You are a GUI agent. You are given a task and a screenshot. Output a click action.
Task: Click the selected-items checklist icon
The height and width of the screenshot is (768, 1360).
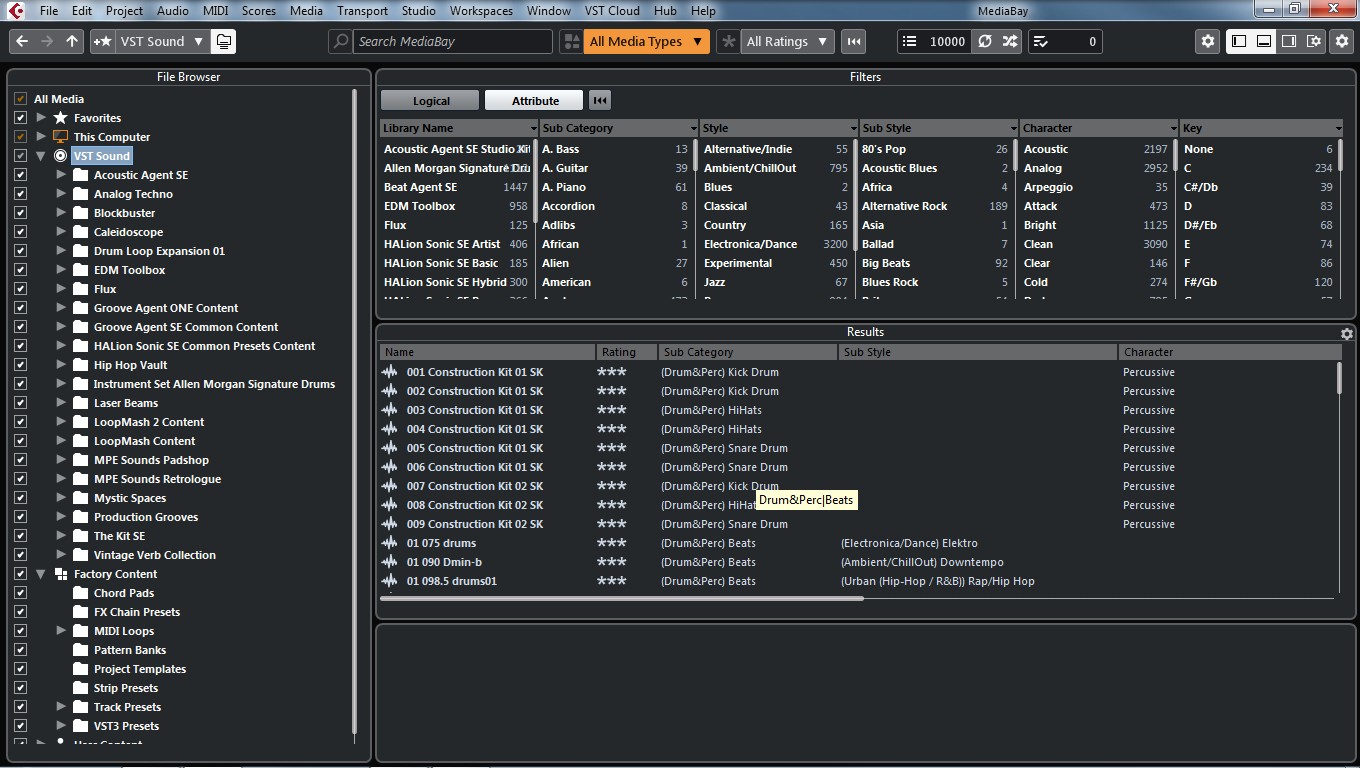pyautogui.click(x=1040, y=41)
